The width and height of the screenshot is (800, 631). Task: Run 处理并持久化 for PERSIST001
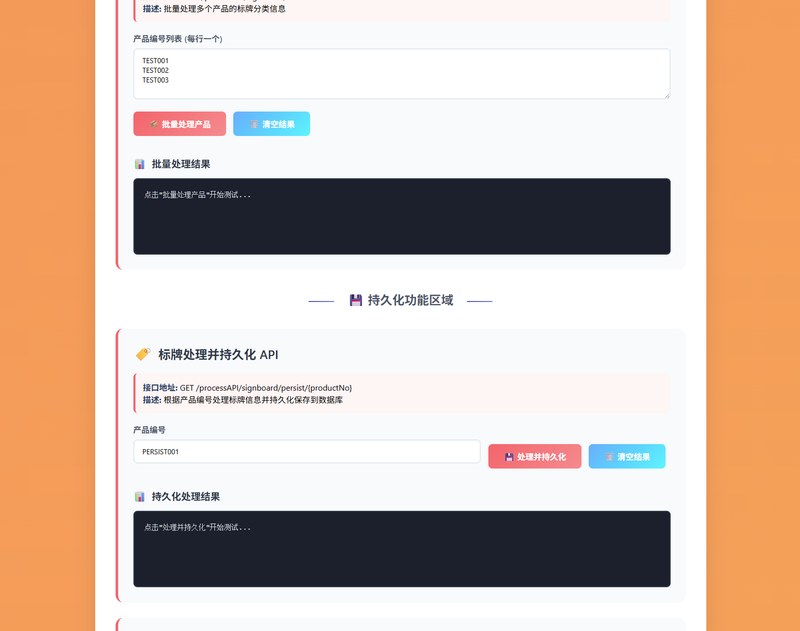point(535,457)
